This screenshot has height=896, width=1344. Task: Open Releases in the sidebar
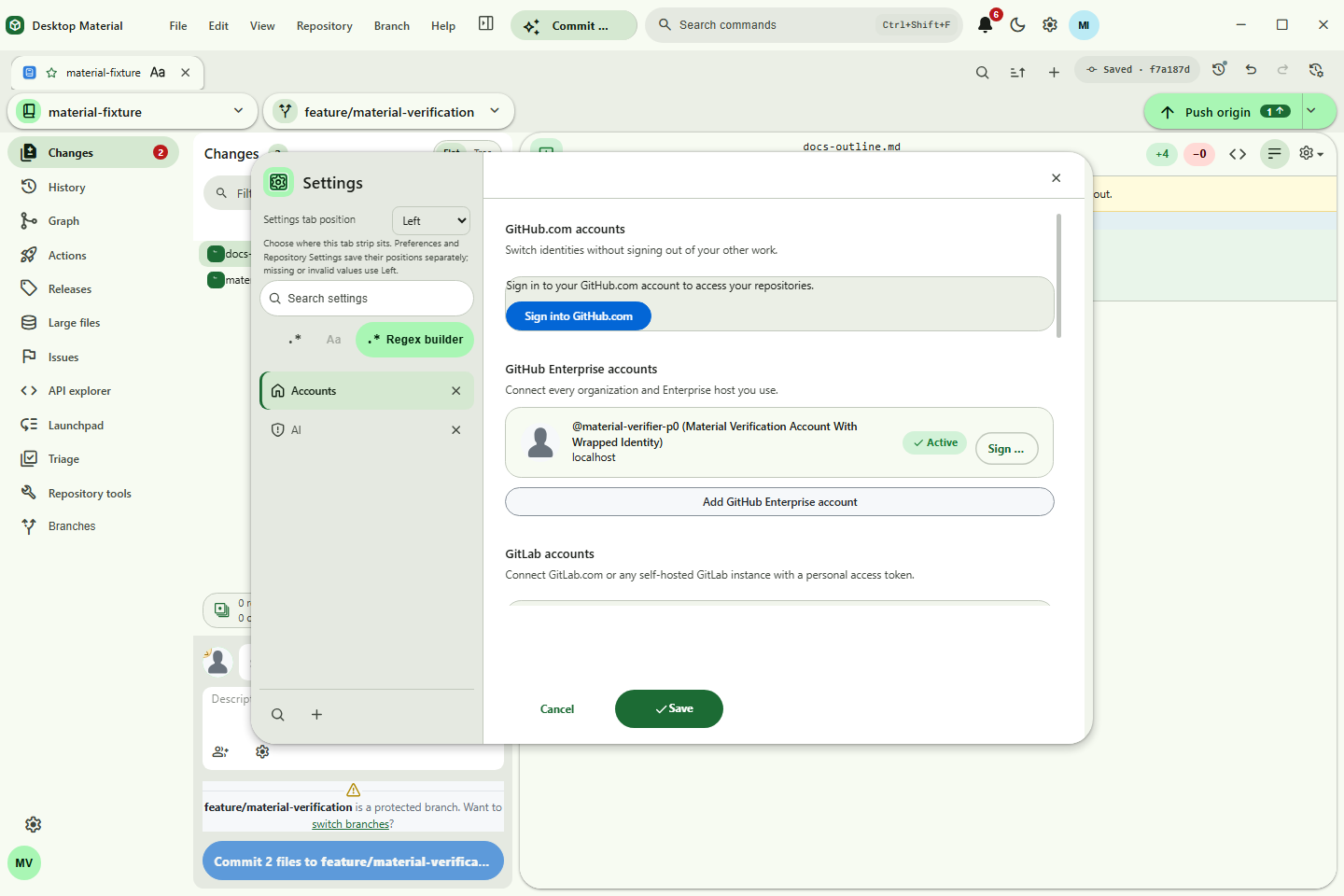(93, 288)
